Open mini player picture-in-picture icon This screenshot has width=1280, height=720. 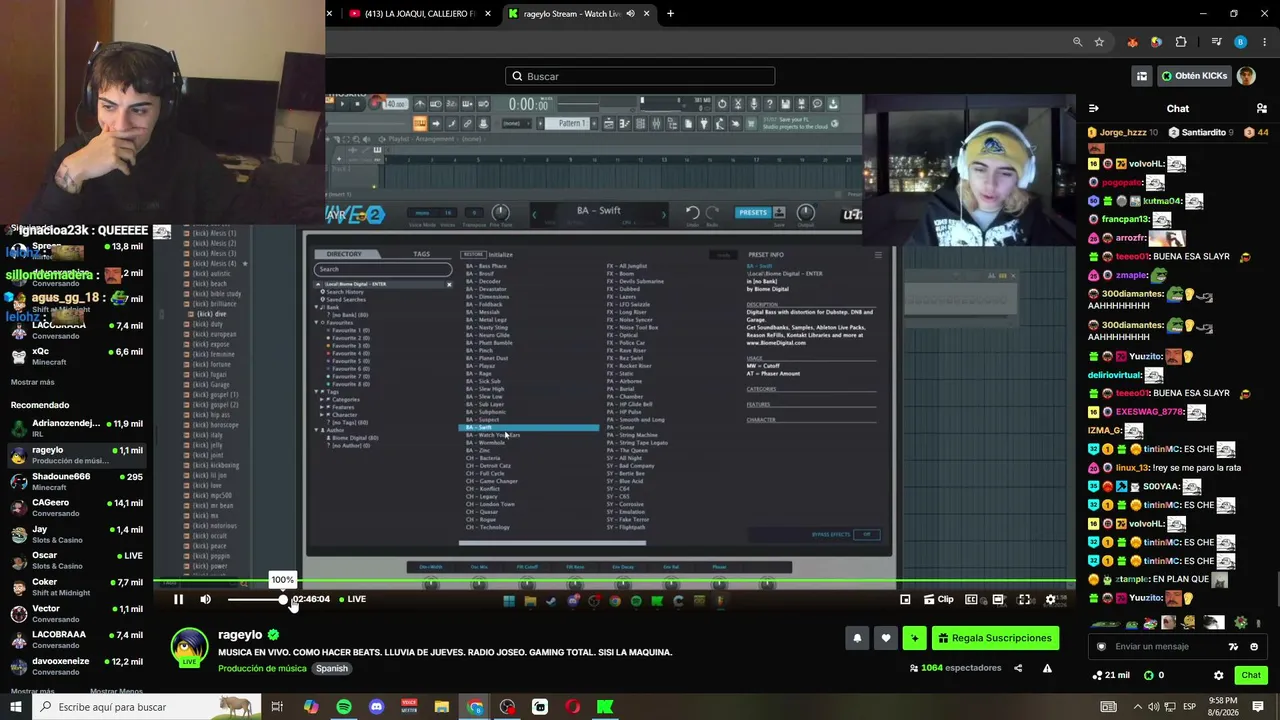(905, 599)
